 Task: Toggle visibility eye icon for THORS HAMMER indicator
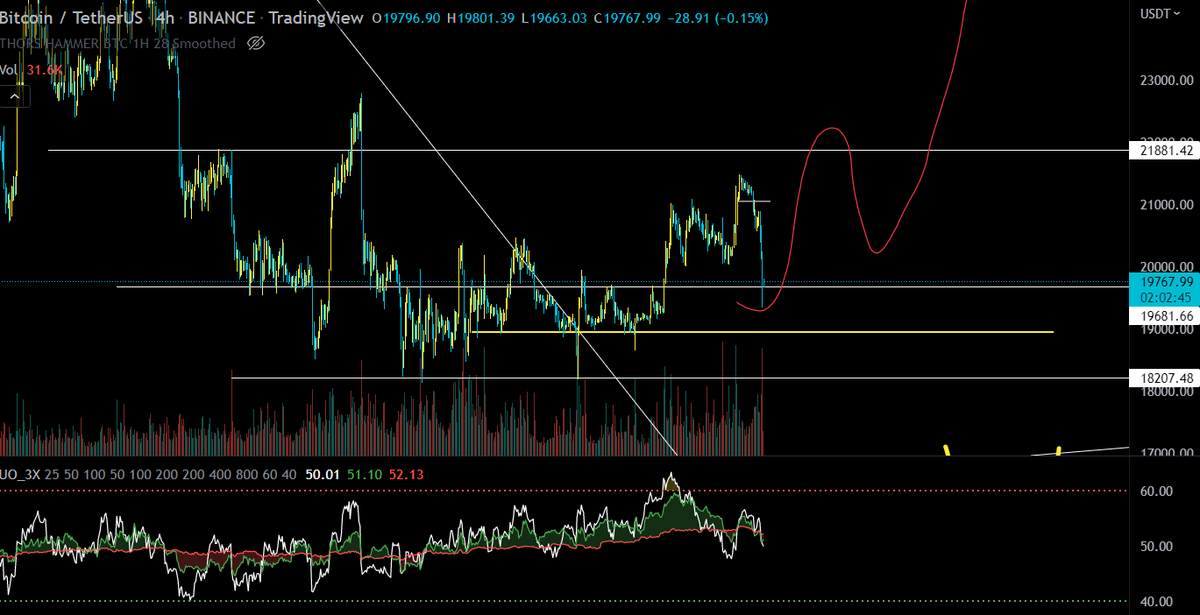click(255, 43)
